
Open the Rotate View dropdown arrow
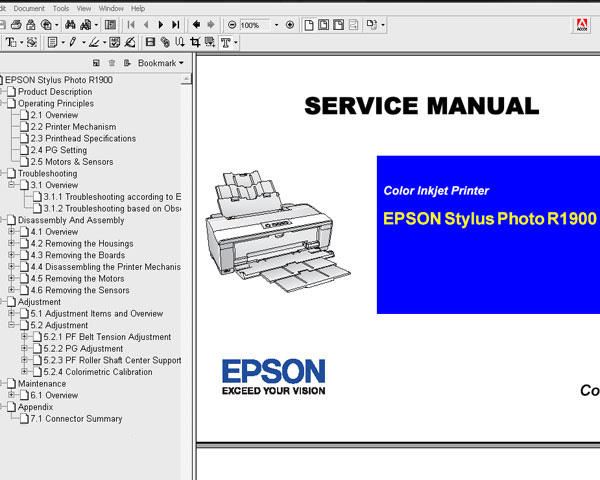pyautogui.click(x=383, y=25)
